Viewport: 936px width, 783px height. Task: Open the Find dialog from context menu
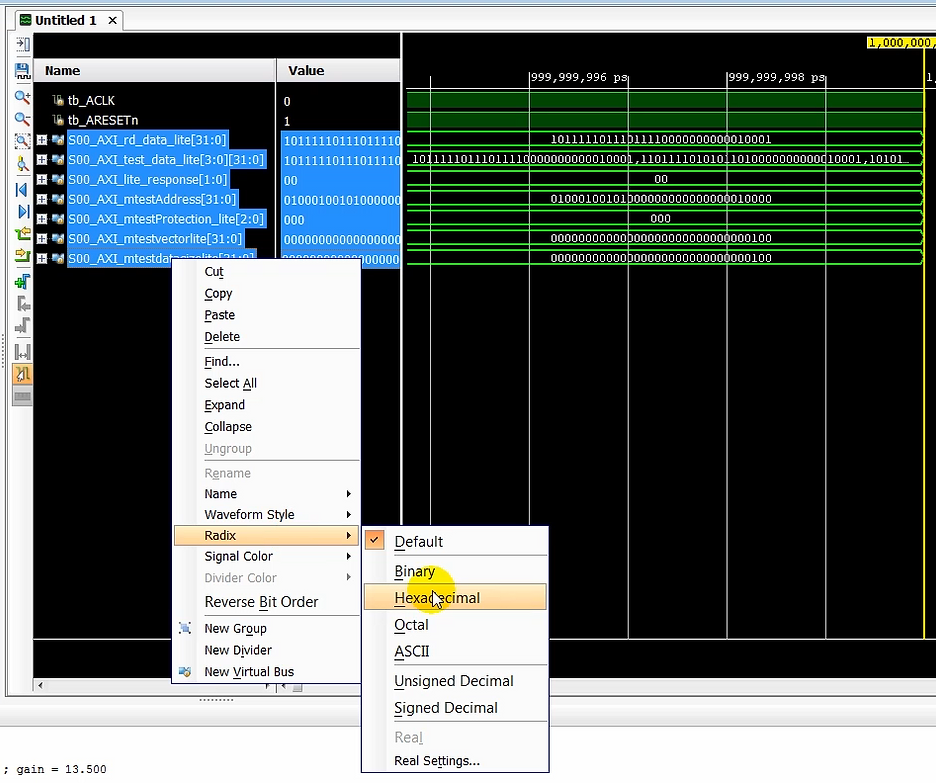[219, 361]
